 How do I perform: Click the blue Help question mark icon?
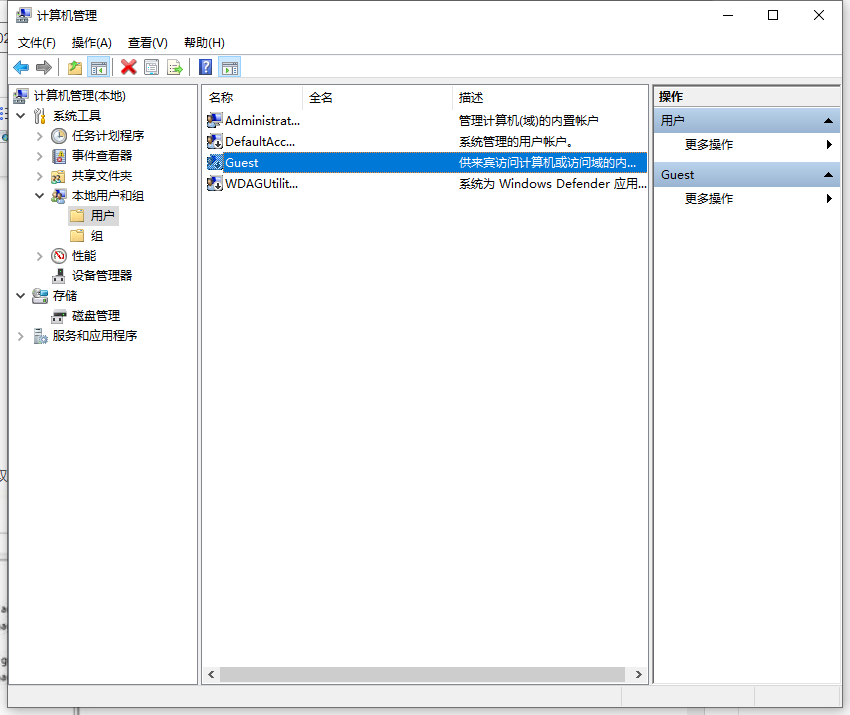tap(205, 67)
